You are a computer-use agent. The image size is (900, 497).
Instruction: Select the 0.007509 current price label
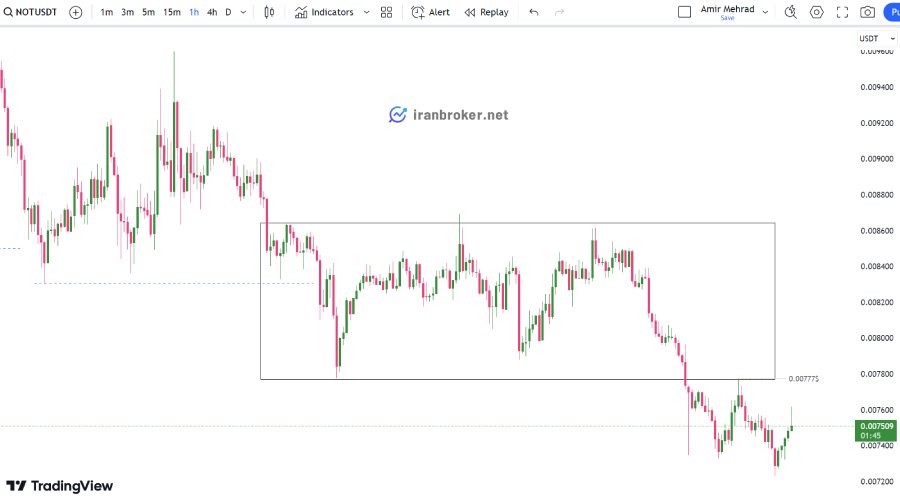(x=876, y=430)
